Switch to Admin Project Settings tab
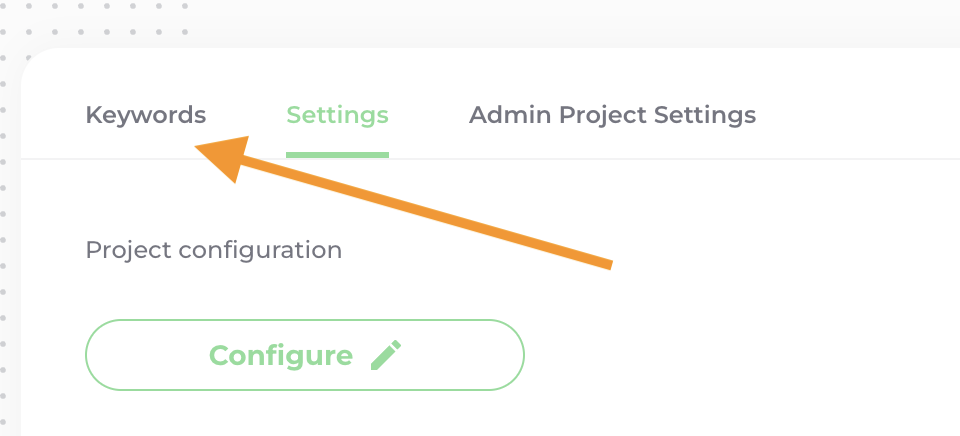 pyautogui.click(x=612, y=115)
